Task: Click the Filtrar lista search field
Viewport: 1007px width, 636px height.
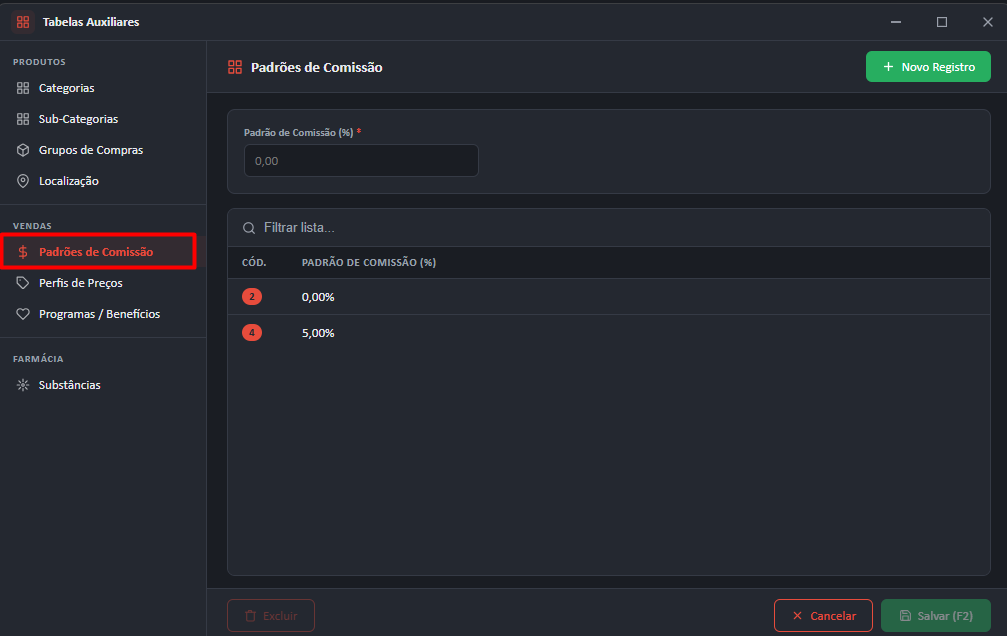Action: tap(609, 228)
